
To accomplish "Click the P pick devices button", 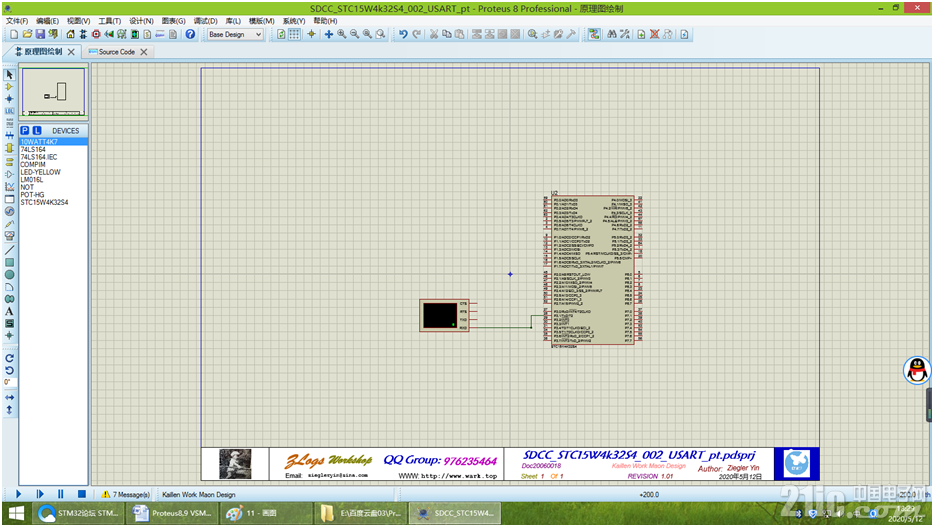I will (x=24, y=130).
